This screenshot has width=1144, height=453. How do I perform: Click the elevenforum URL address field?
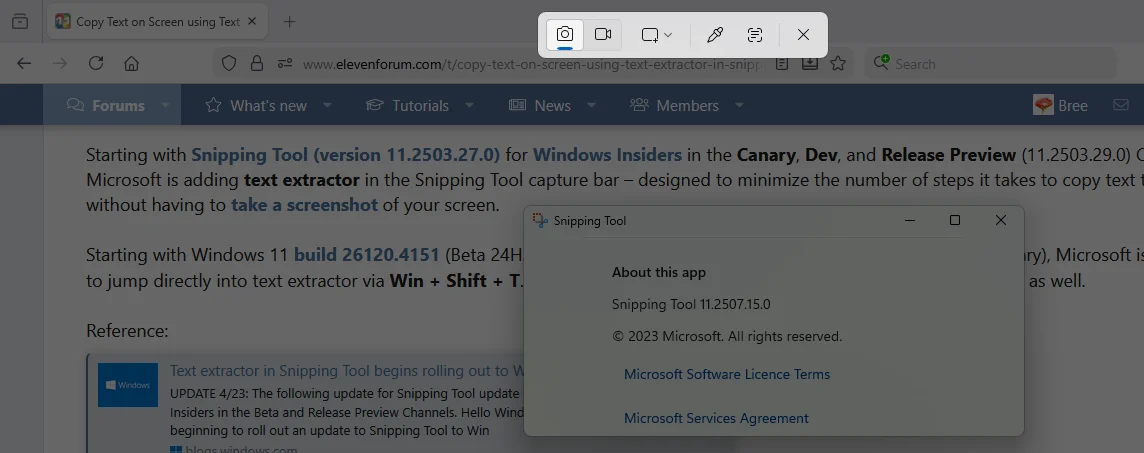tap(533, 64)
